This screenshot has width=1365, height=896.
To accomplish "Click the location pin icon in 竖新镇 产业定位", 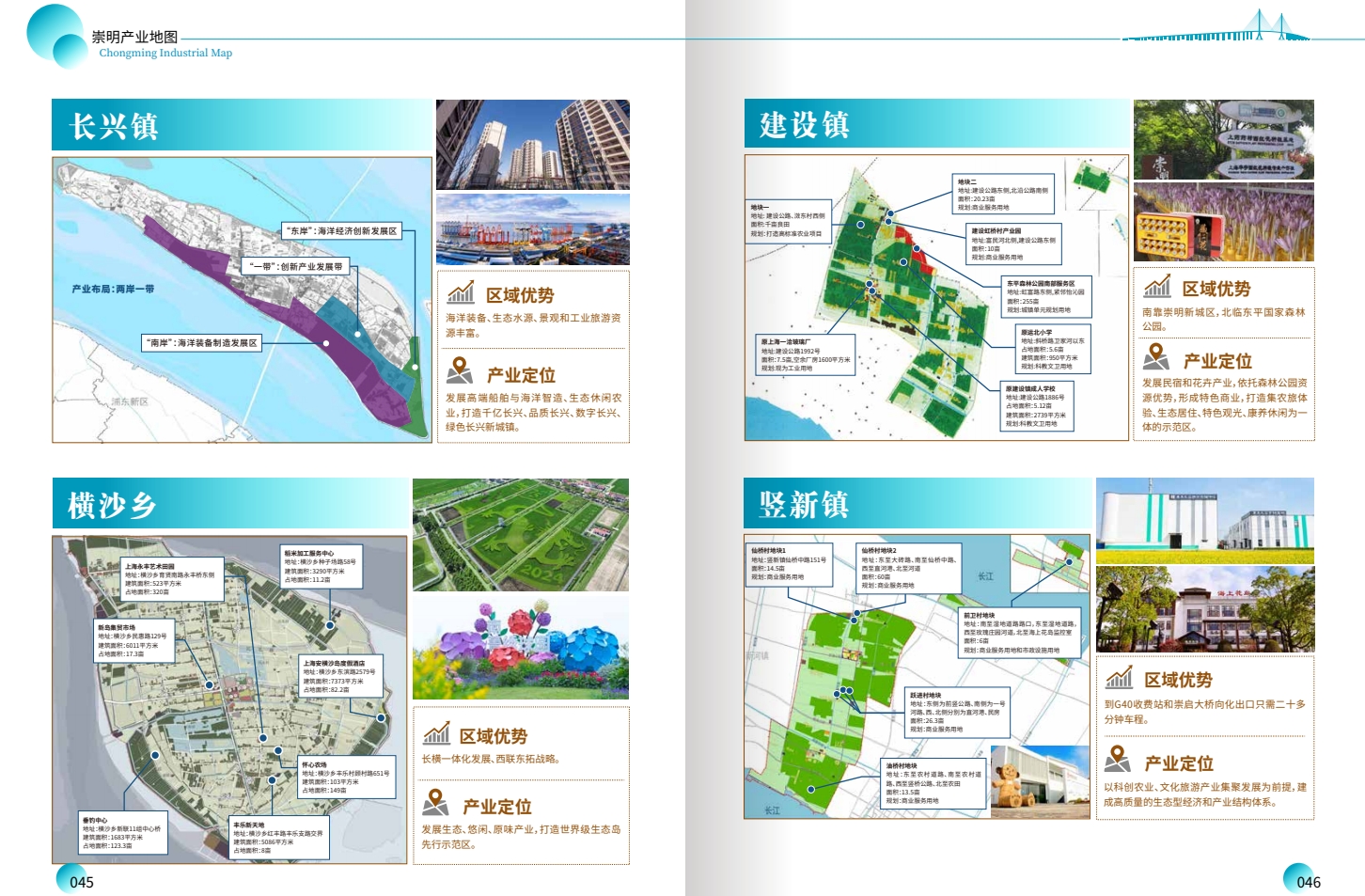I will [1117, 759].
